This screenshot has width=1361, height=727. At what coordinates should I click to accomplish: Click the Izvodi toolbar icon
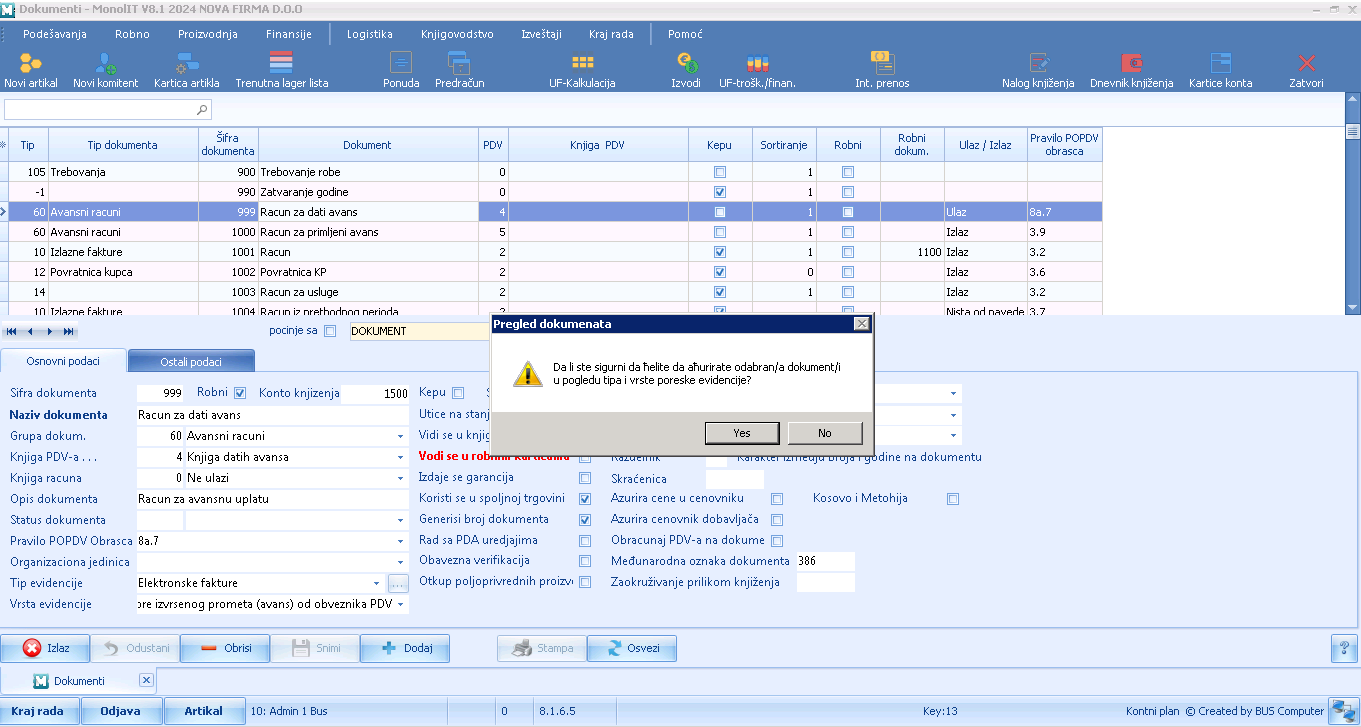(686, 64)
